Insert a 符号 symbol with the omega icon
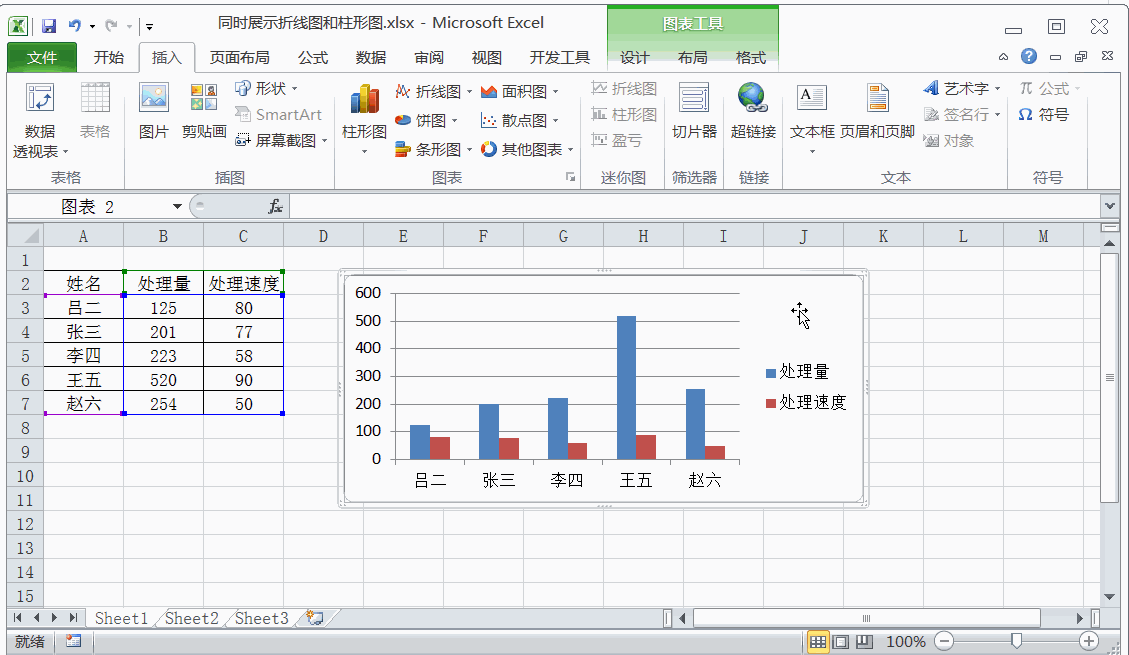 pyautogui.click(x=1043, y=114)
